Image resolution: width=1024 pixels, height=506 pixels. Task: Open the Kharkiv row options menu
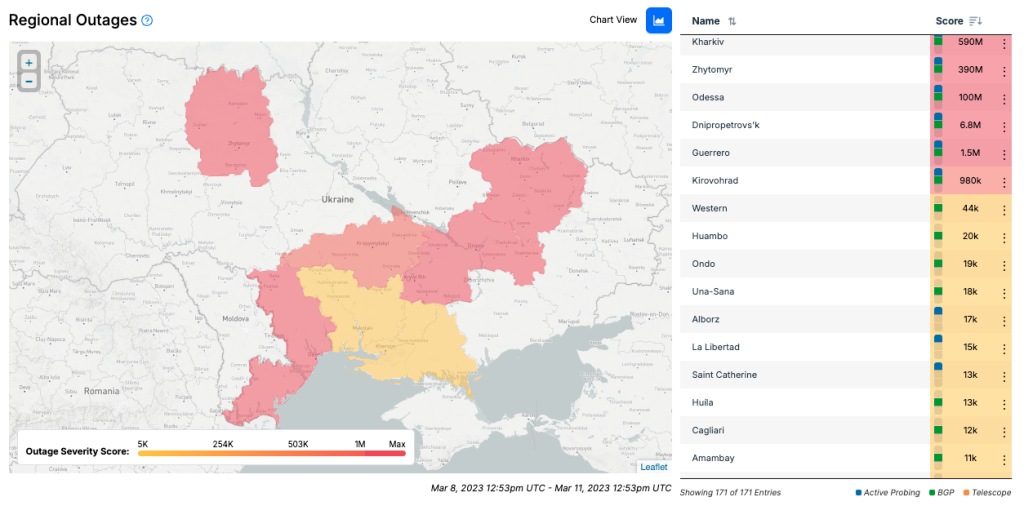[1004, 43]
